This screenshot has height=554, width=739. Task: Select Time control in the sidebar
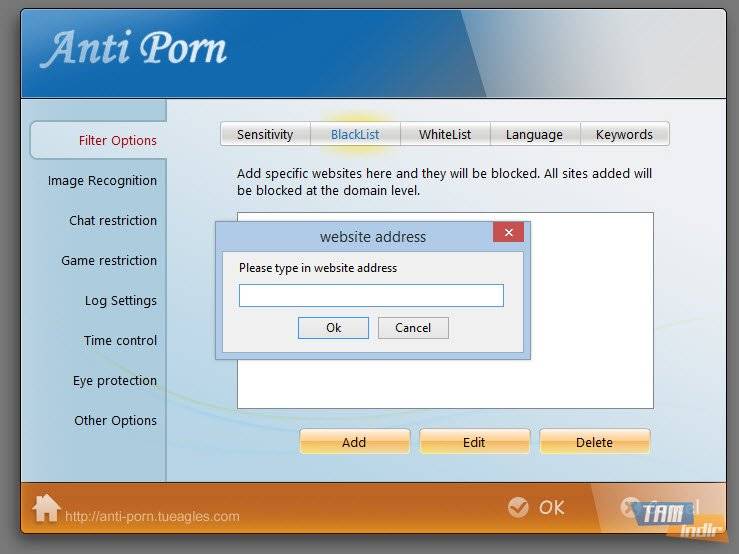click(120, 341)
